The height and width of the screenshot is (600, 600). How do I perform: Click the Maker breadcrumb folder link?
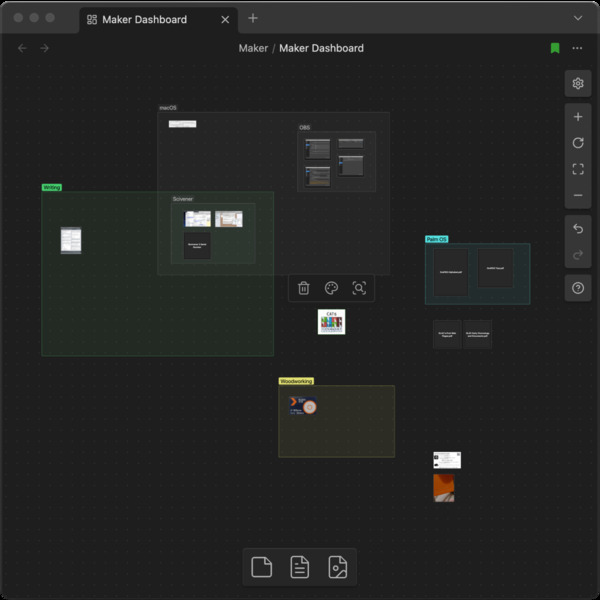tap(253, 48)
